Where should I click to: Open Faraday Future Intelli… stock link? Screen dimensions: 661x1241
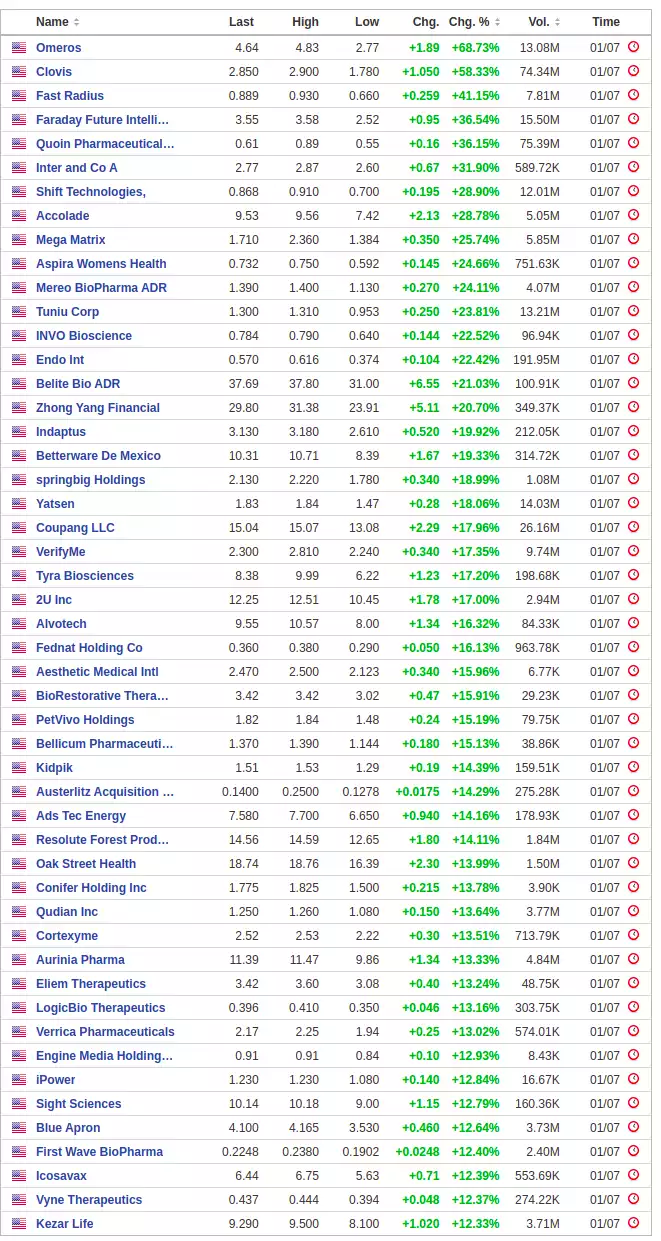102,120
